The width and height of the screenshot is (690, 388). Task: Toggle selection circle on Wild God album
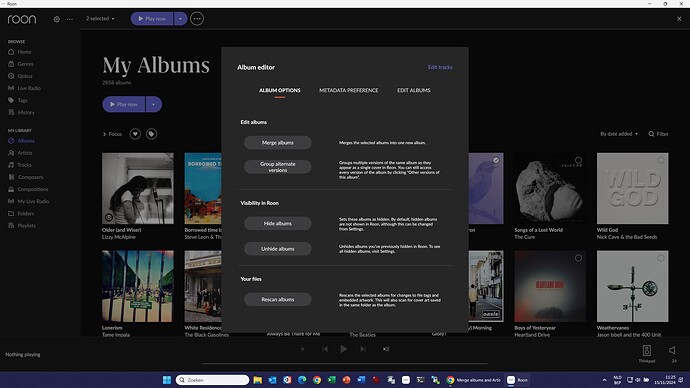click(661, 160)
